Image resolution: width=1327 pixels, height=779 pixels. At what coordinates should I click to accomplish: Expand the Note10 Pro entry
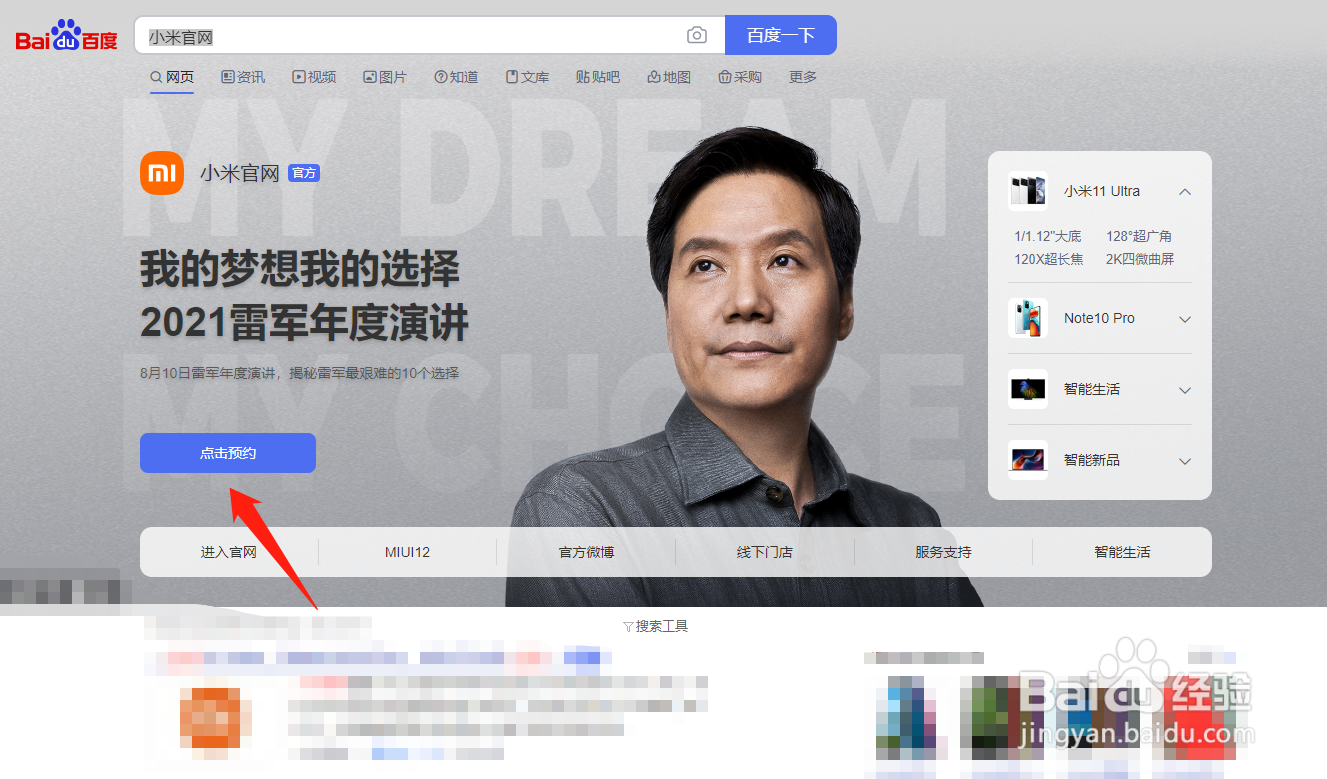coord(1184,319)
